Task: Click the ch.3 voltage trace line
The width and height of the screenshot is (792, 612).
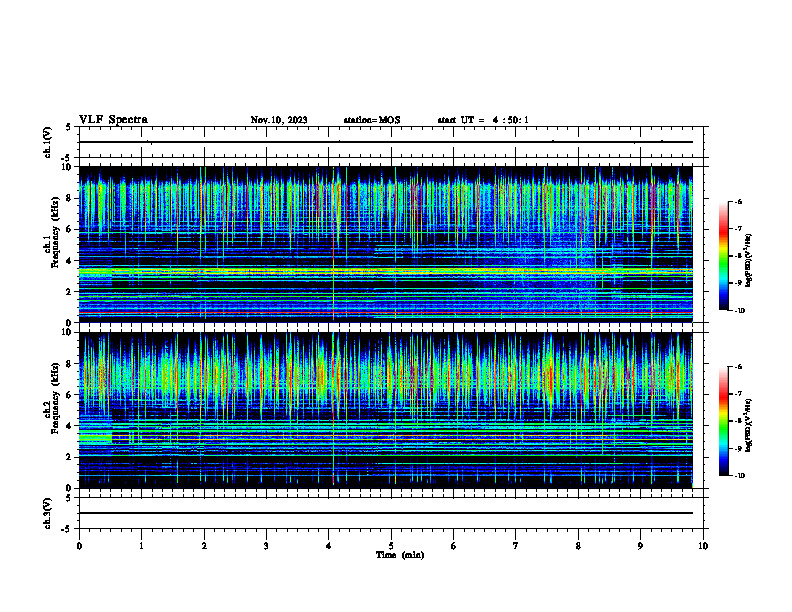Action: [386, 513]
